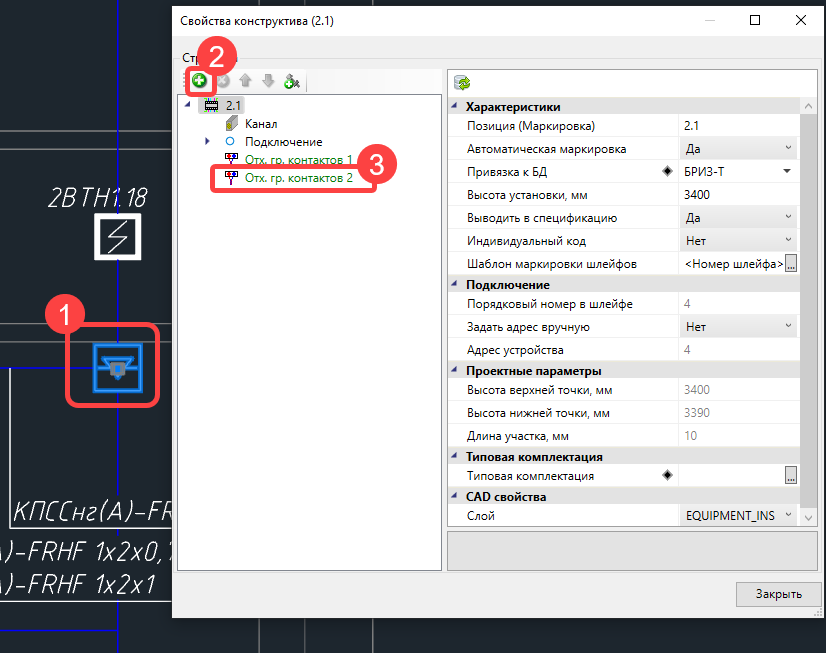Screen dimensions: 826x653
Task: Click the database refresh icon in properties panel
Action: pyautogui.click(x=462, y=83)
